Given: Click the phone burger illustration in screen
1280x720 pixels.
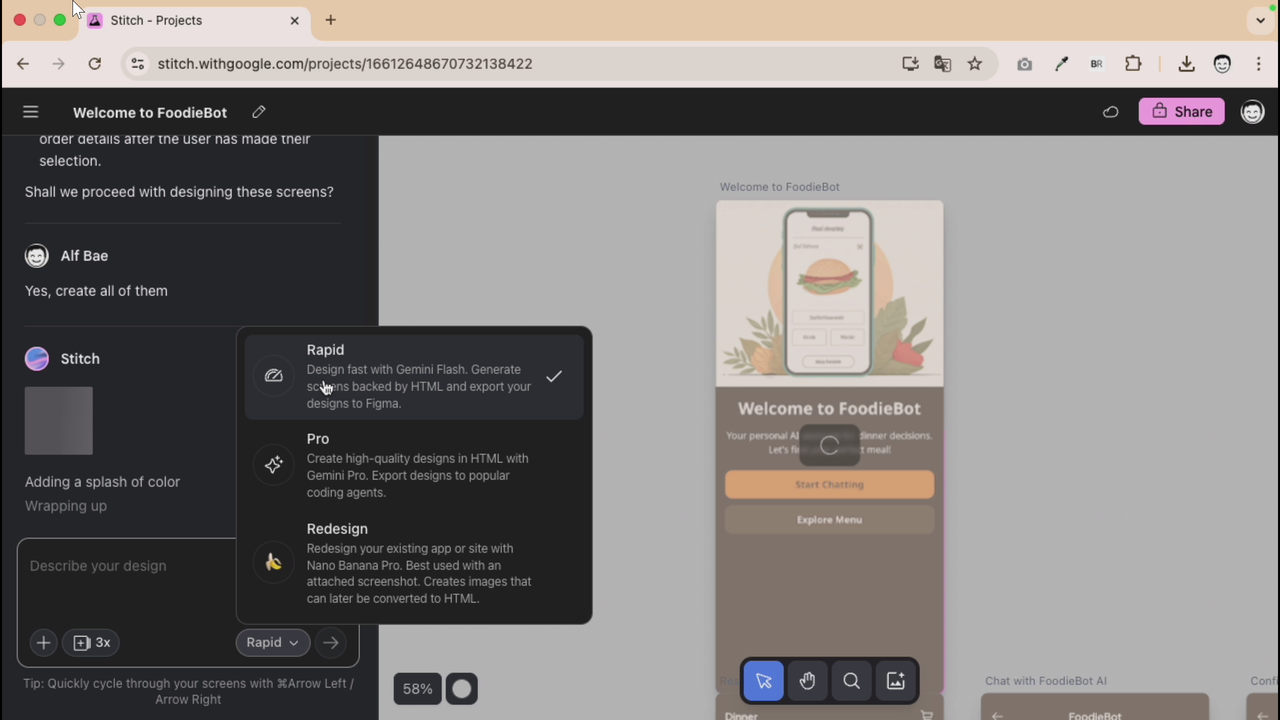Looking at the screenshot, I should [829, 292].
